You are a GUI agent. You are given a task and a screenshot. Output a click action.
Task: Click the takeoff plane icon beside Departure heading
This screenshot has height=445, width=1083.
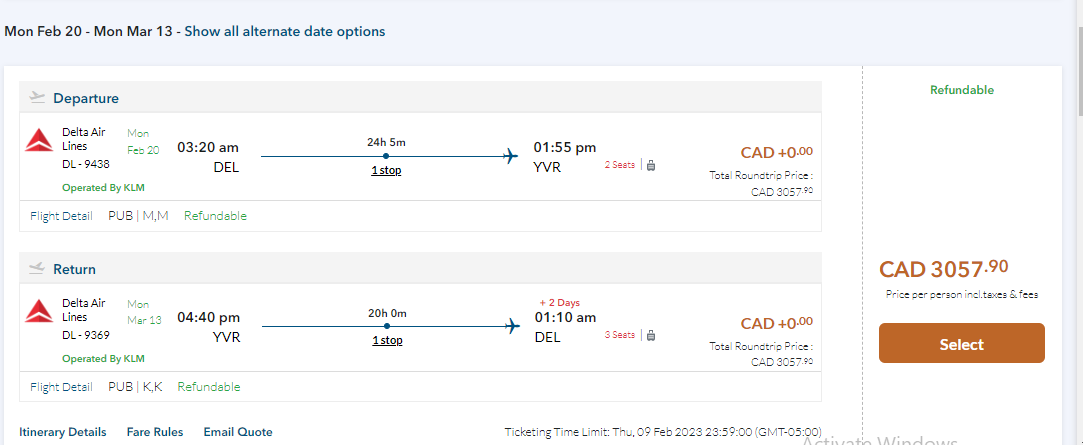pyautogui.click(x=38, y=98)
